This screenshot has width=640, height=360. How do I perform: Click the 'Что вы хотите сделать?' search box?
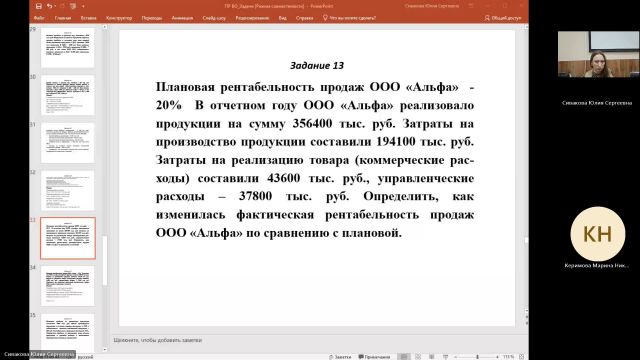pos(349,18)
